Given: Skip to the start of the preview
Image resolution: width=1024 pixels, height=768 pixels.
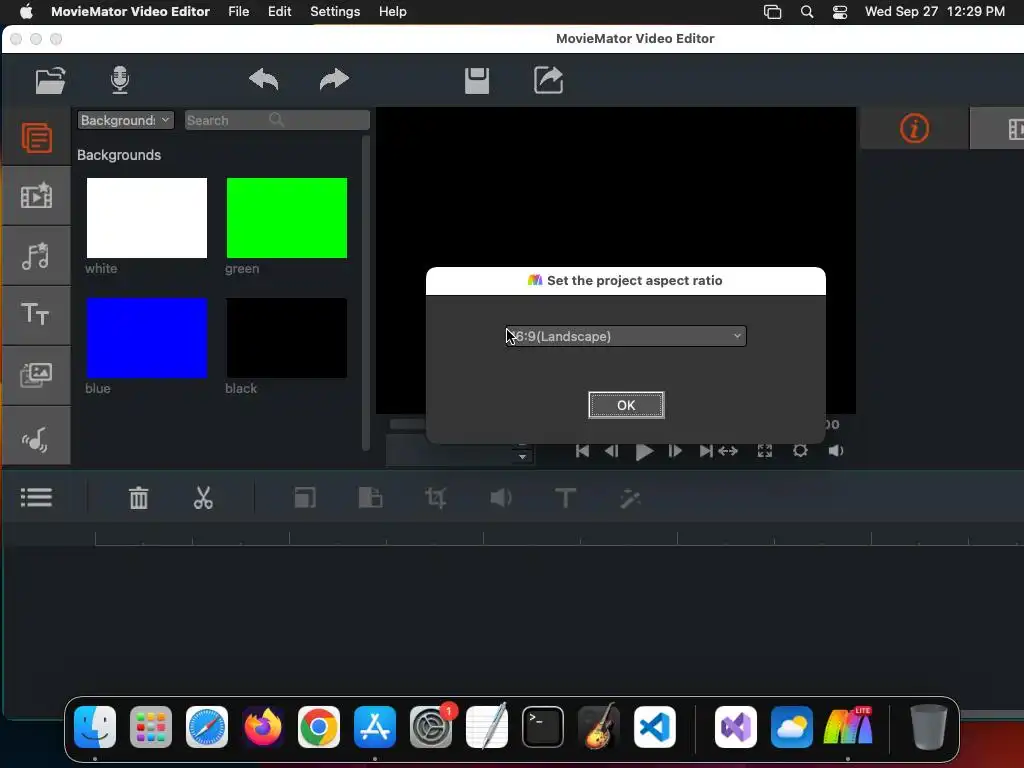Looking at the screenshot, I should coord(582,451).
